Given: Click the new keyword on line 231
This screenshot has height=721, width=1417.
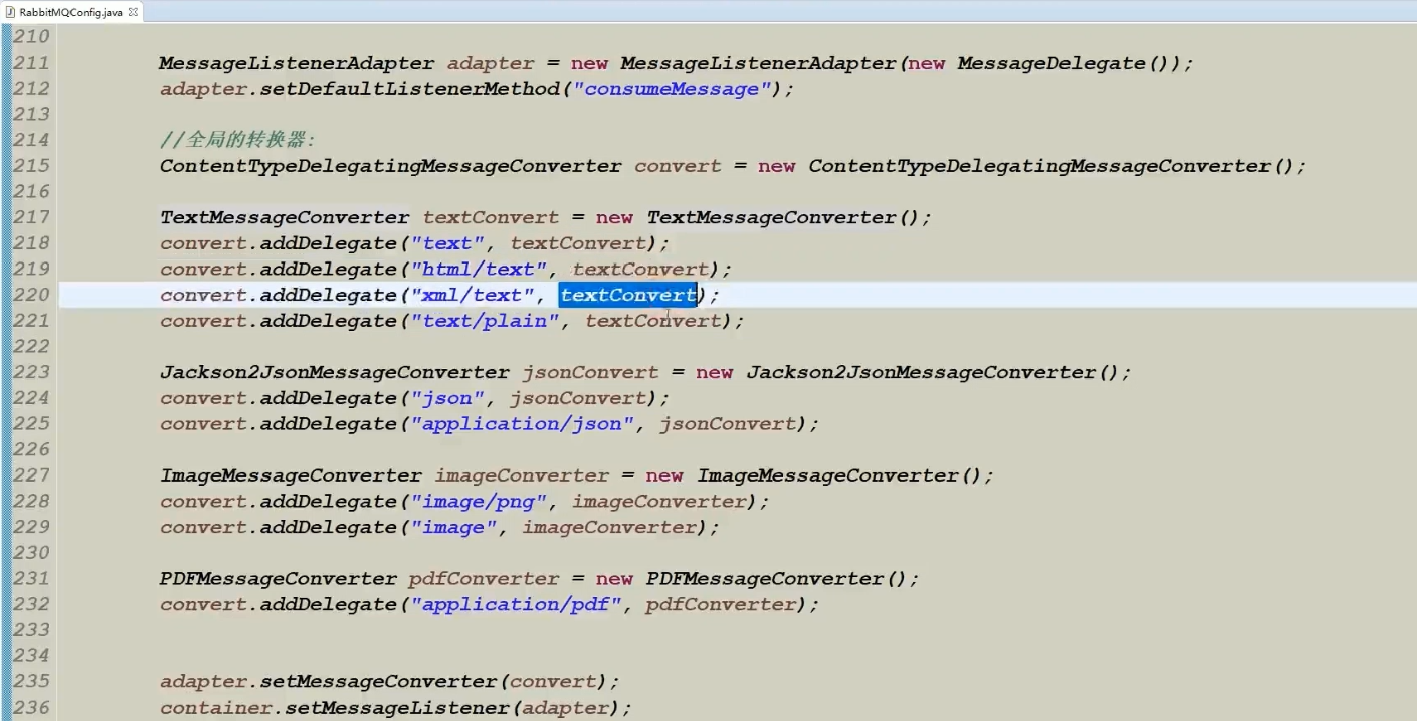Looking at the screenshot, I should (x=615, y=578).
